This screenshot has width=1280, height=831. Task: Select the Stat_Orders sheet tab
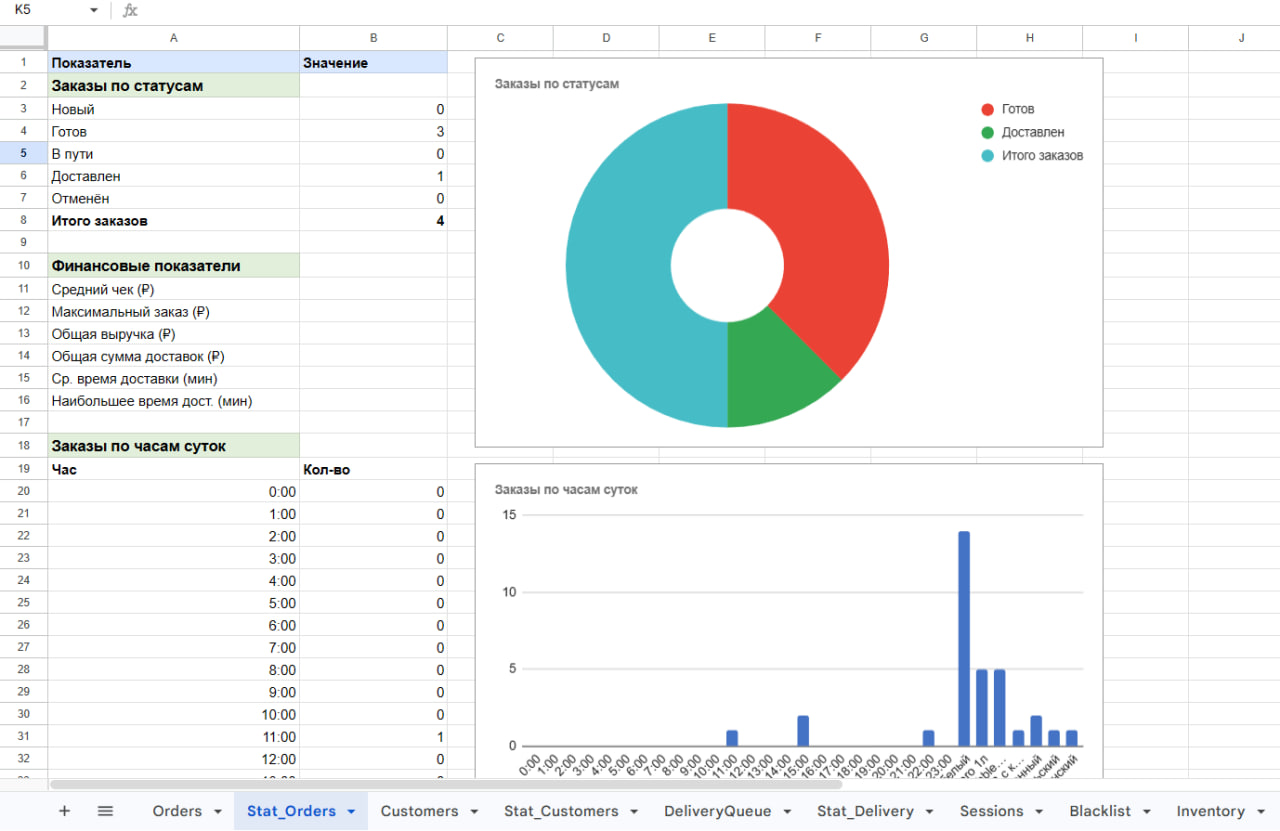pos(291,811)
